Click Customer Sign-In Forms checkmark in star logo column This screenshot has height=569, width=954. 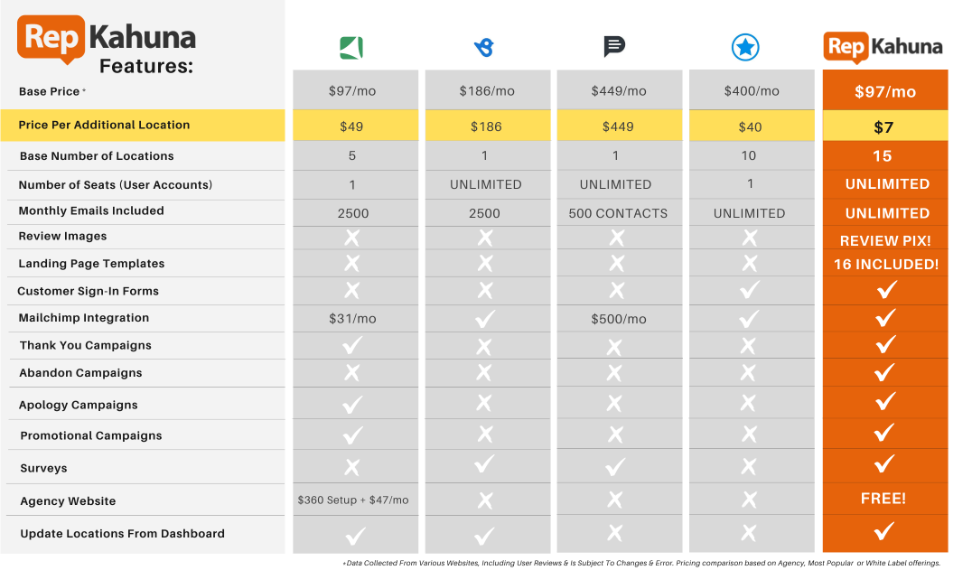750,290
